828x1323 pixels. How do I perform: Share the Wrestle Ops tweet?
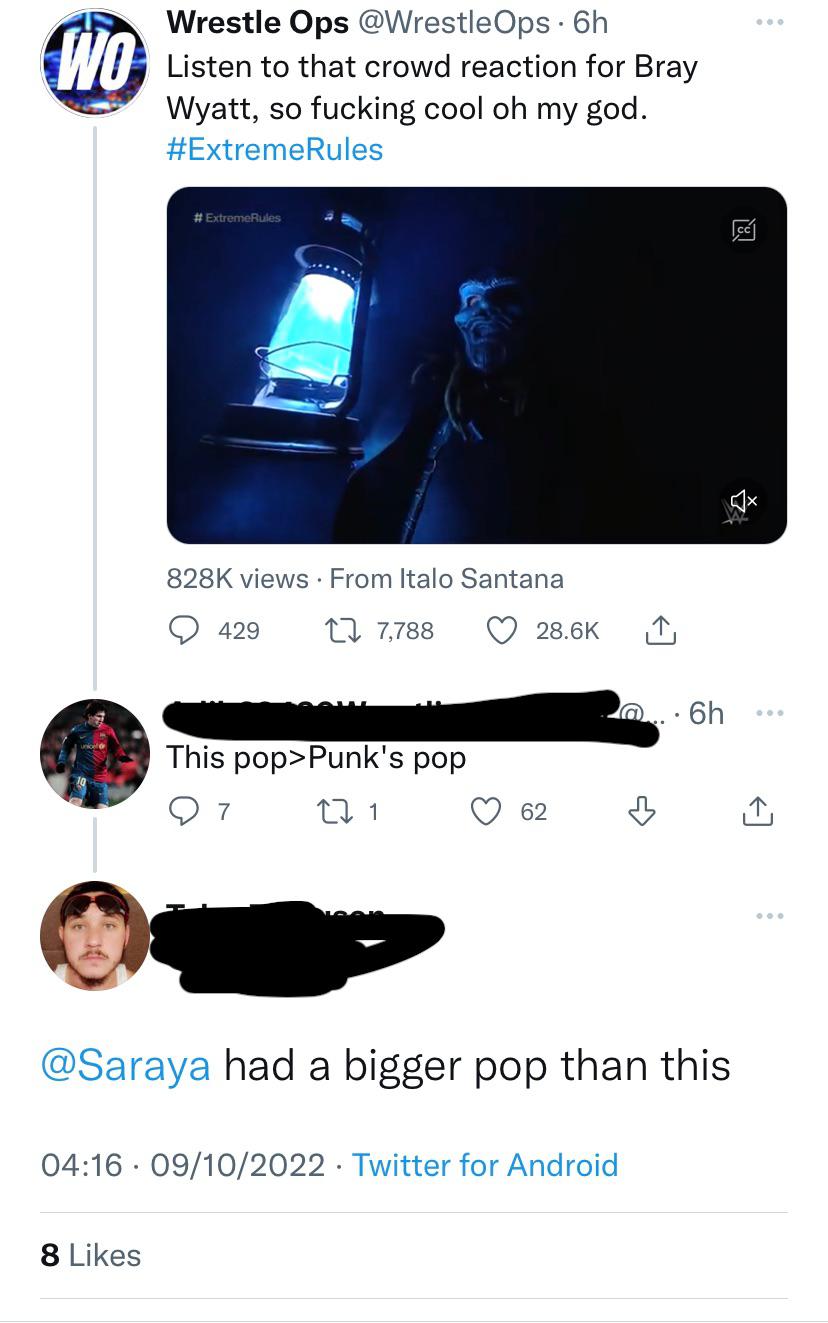pyautogui.click(x=660, y=630)
